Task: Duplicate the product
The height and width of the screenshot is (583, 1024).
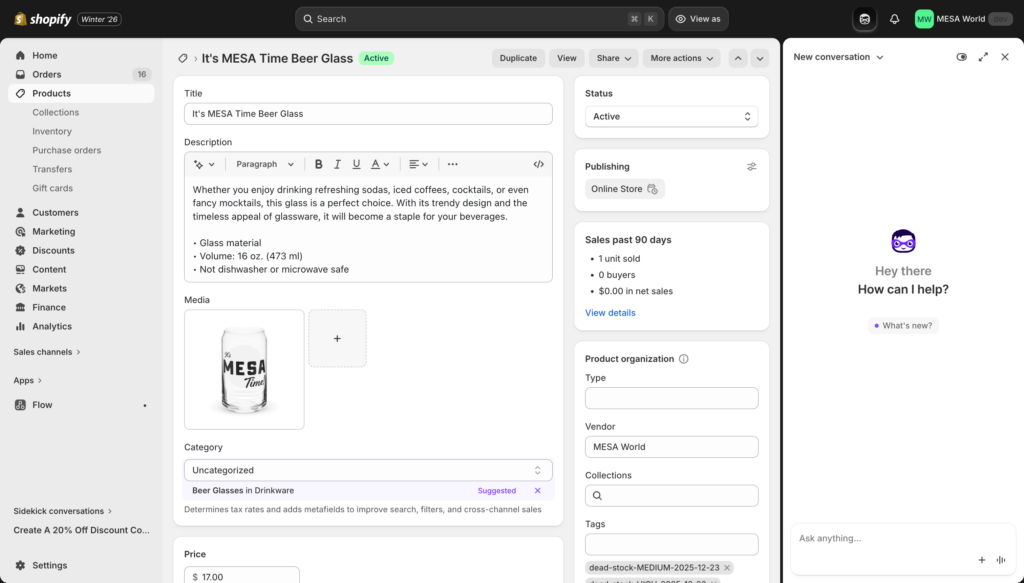Action: click(518, 58)
